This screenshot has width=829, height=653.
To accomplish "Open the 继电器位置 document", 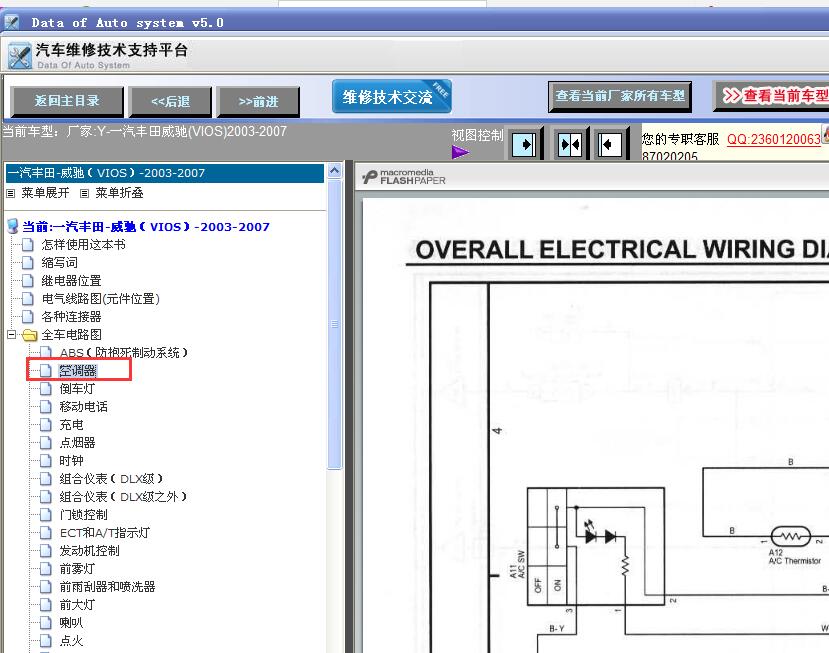I will pos(71,280).
